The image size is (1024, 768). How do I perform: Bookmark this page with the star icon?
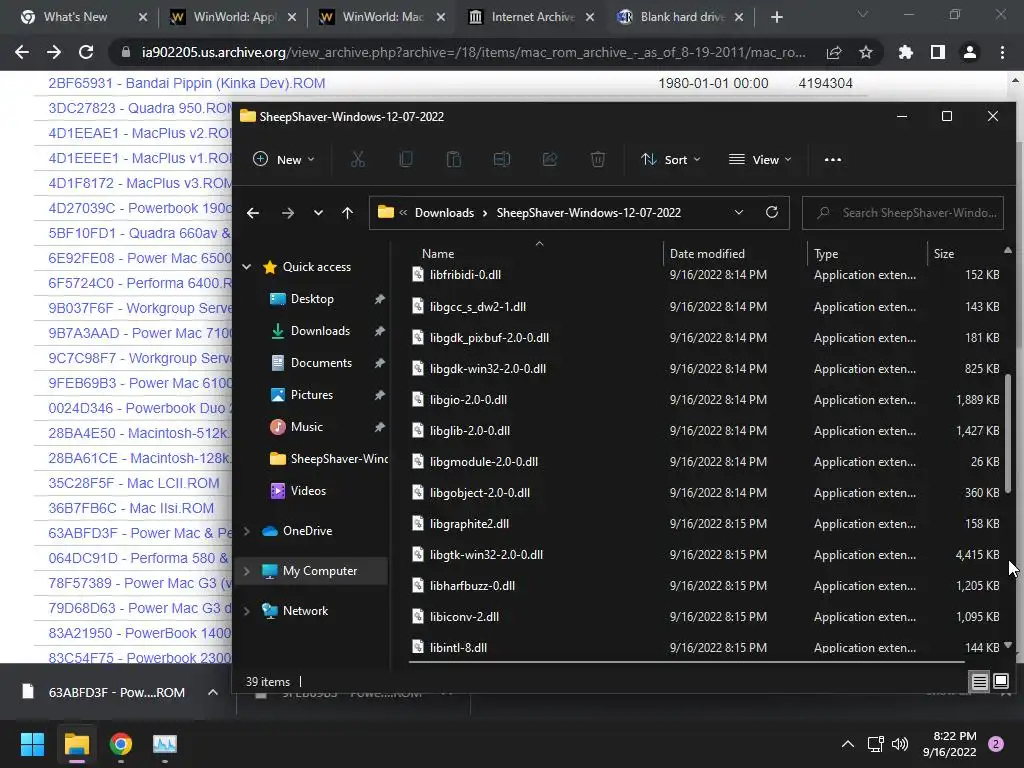(866, 52)
